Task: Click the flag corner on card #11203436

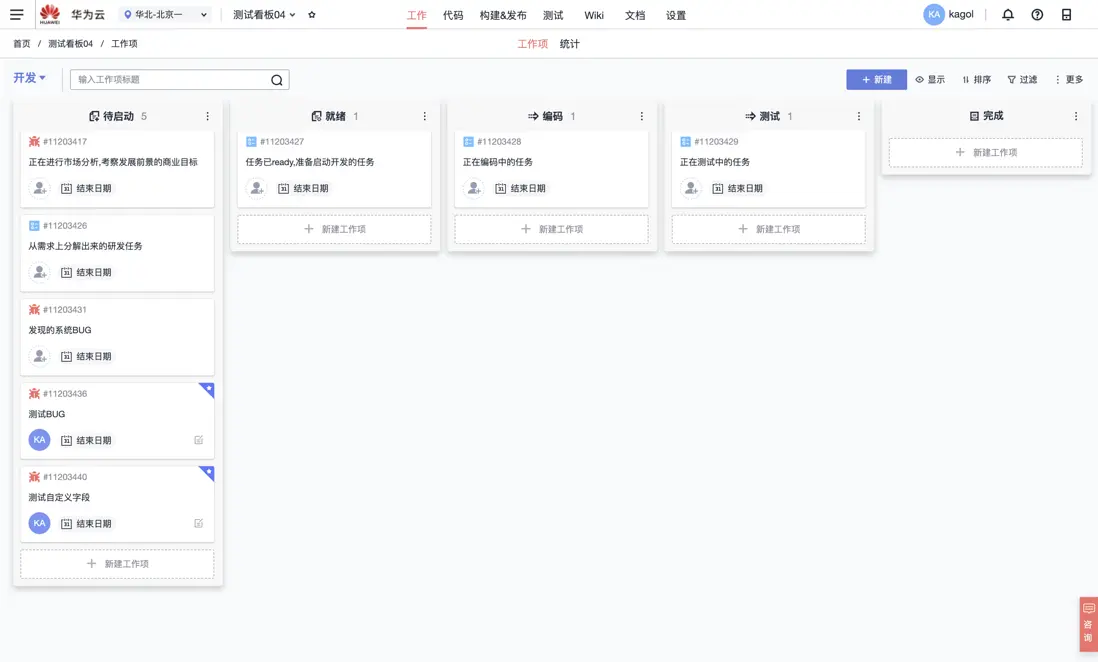Action: pyautogui.click(x=207, y=389)
